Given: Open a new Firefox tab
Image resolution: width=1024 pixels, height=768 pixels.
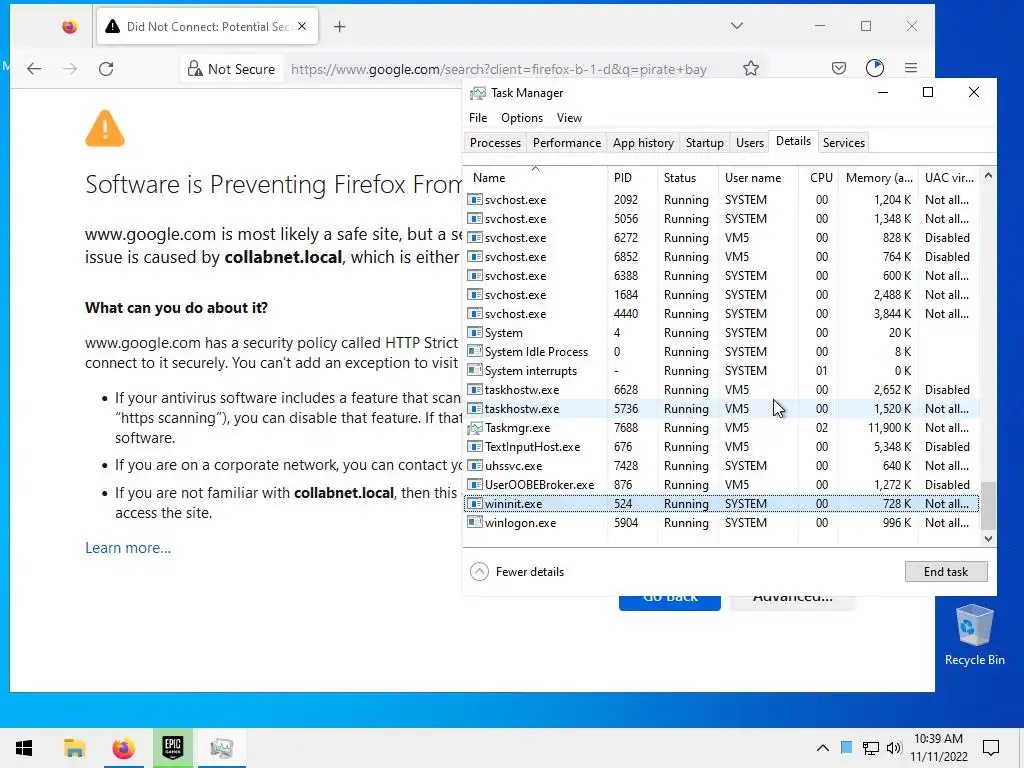Looking at the screenshot, I should (x=340, y=27).
